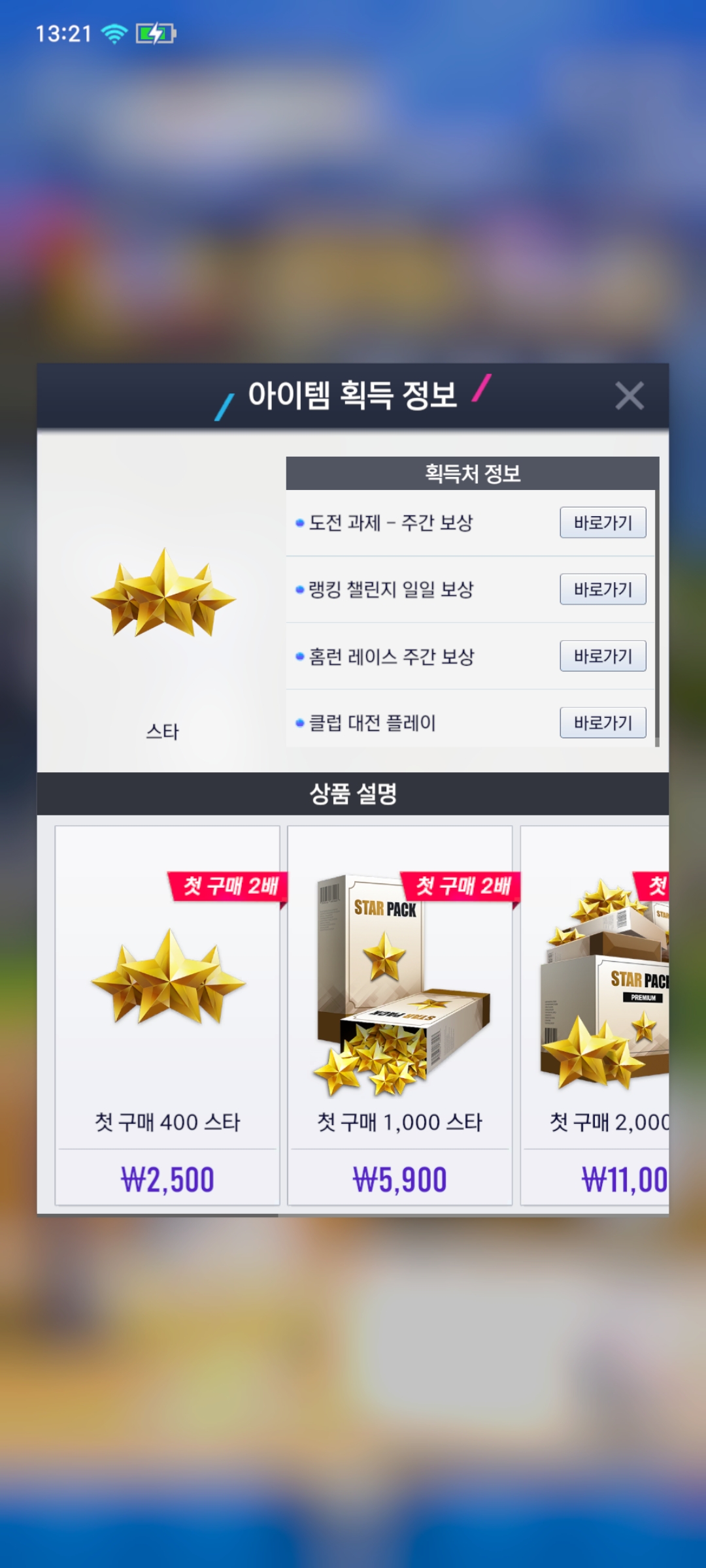Select the 클럽 대전 플레이 entry text
Screen dimensions: 706x1568
point(372,723)
